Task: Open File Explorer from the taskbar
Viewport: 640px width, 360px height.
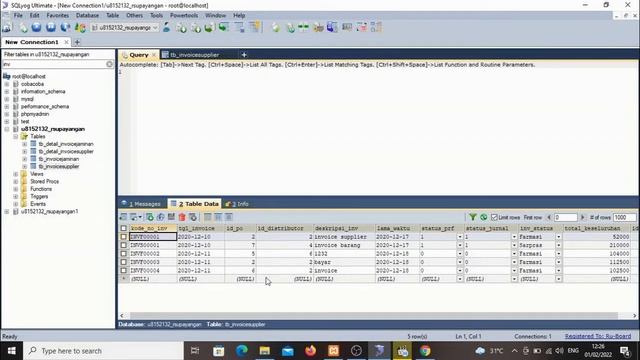Action: pyautogui.click(x=264, y=351)
